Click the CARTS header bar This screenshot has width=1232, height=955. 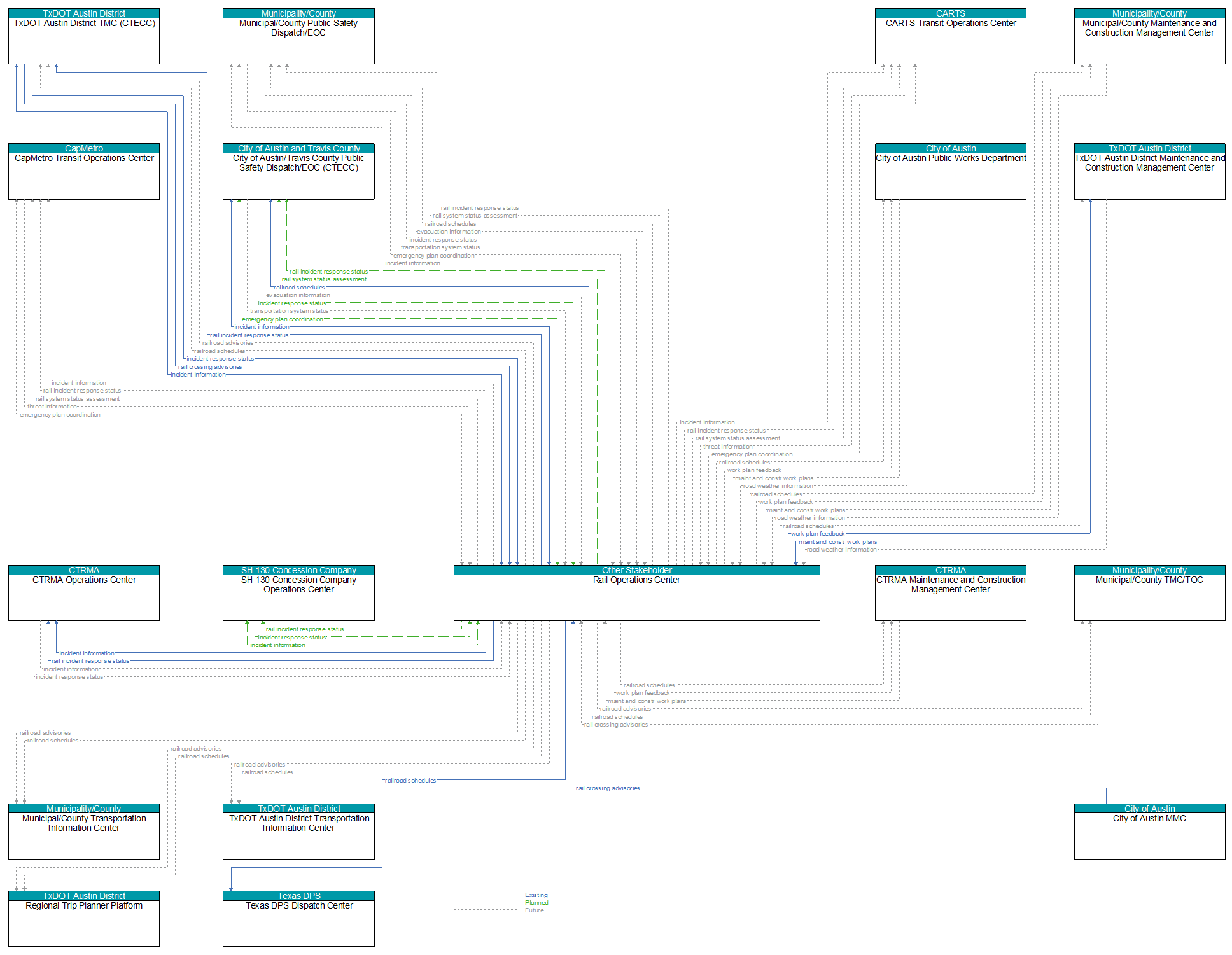(950, 13)
